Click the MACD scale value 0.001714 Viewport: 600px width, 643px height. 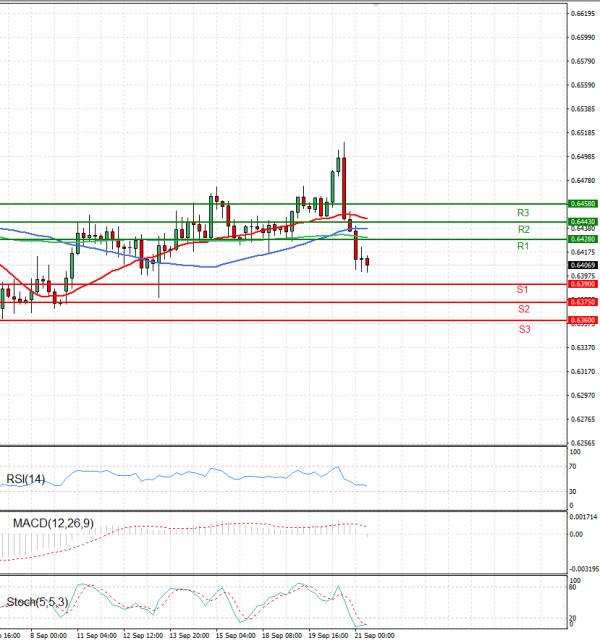584,517
